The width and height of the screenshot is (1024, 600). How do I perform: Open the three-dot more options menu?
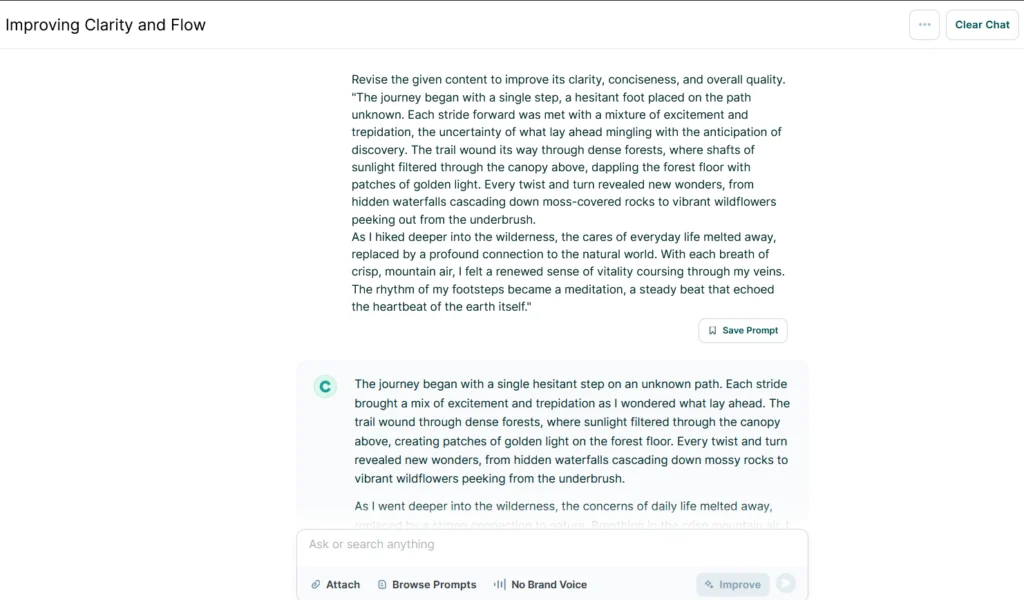[x=924, y=25]
